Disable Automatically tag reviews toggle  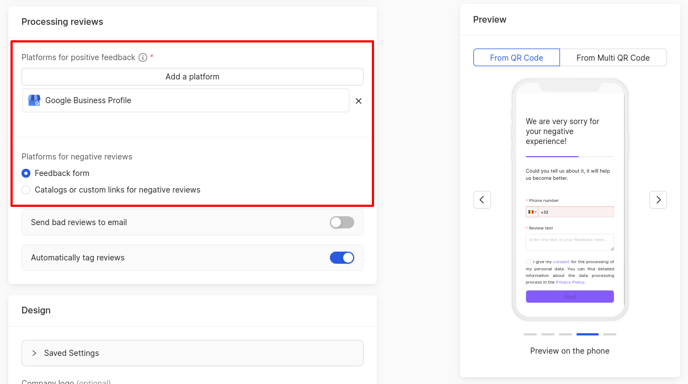click(x=342, y=258)
